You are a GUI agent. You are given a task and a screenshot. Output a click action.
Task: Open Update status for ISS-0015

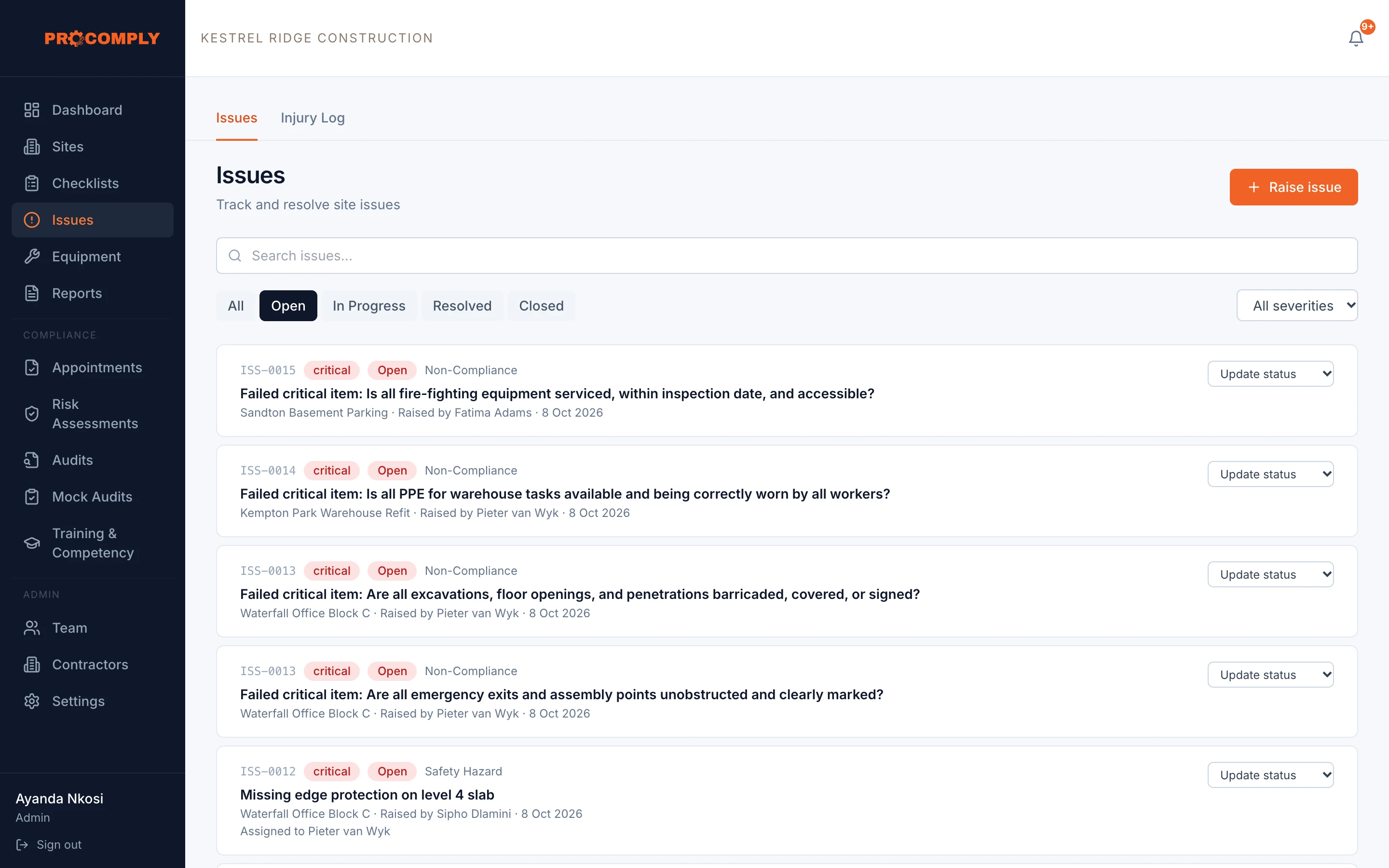click(1270, 374)
